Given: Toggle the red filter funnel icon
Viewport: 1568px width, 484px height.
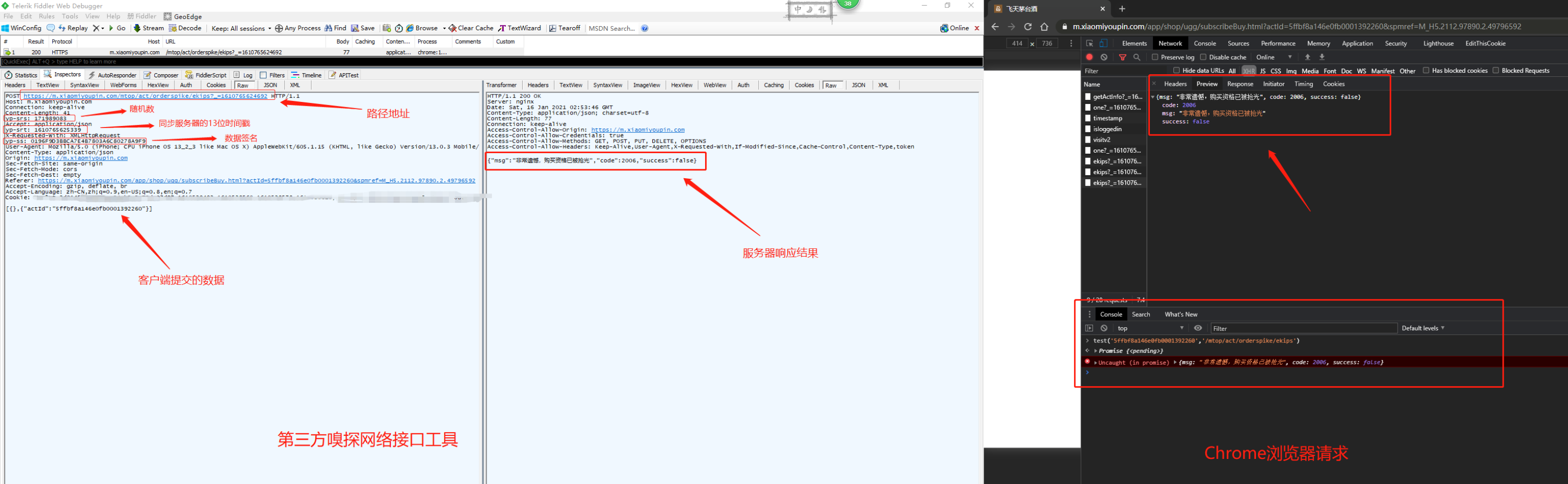Looking at the screenshot, I should coord(1123,57).
